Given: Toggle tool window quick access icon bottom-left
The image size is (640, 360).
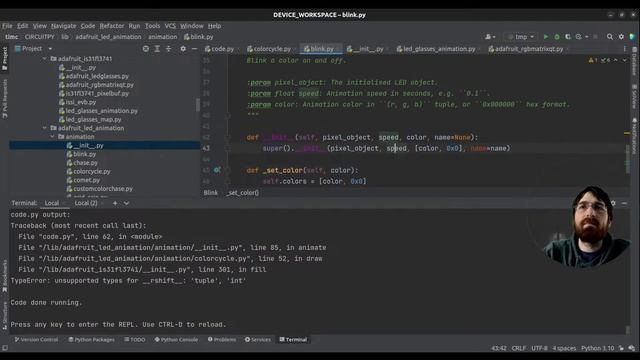Looking at the screenshot, I should (4, 348).
